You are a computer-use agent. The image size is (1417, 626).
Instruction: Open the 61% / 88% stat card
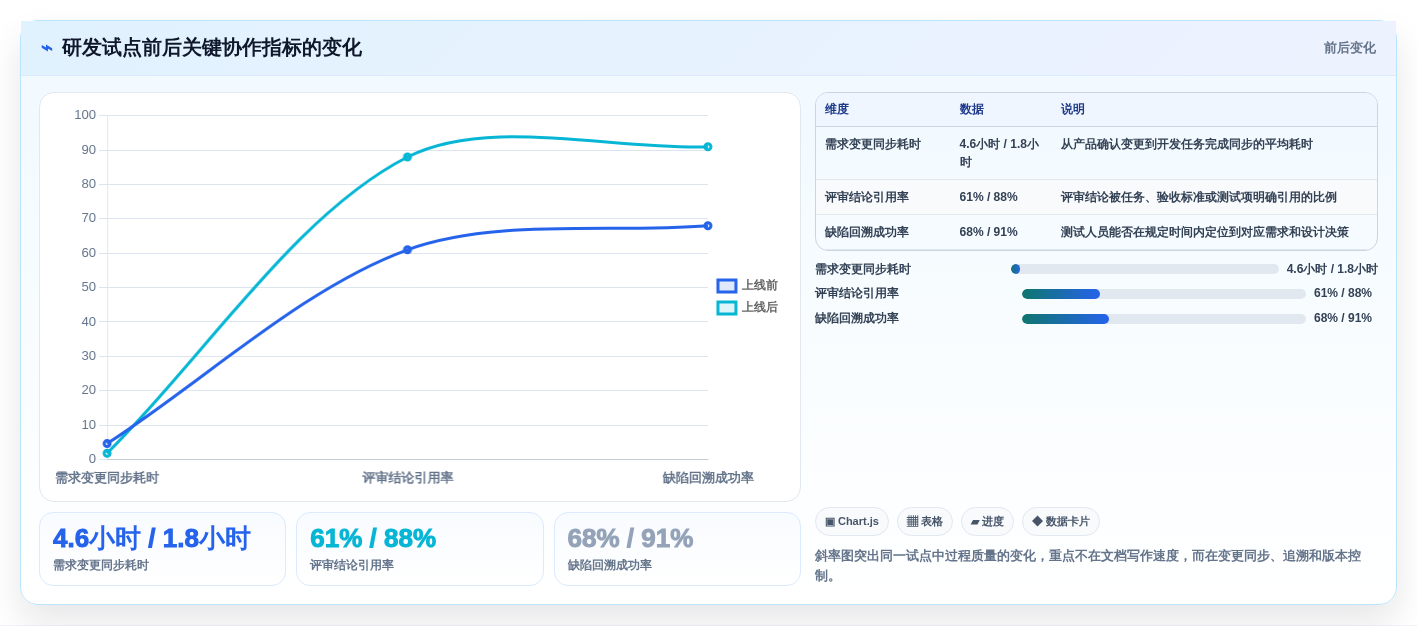420,549
